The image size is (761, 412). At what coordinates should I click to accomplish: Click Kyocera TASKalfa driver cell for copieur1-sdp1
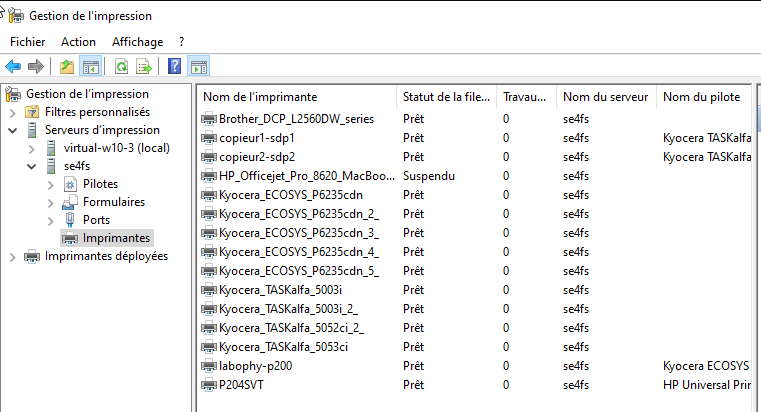(x=707, y=138)
